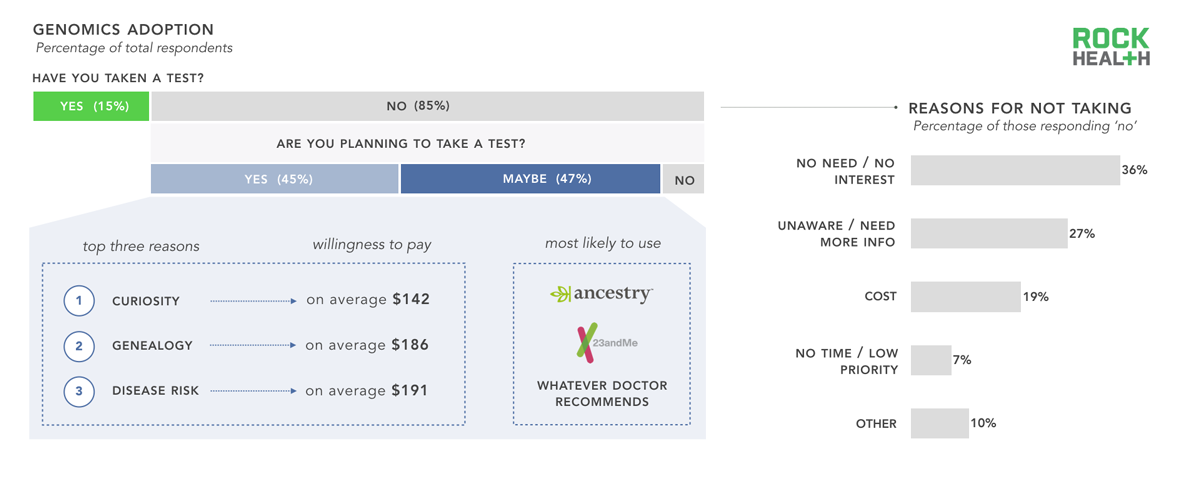Select the circled number 2 icon
This screenshot has height=500, width=1200.
(x=79, y=346)
